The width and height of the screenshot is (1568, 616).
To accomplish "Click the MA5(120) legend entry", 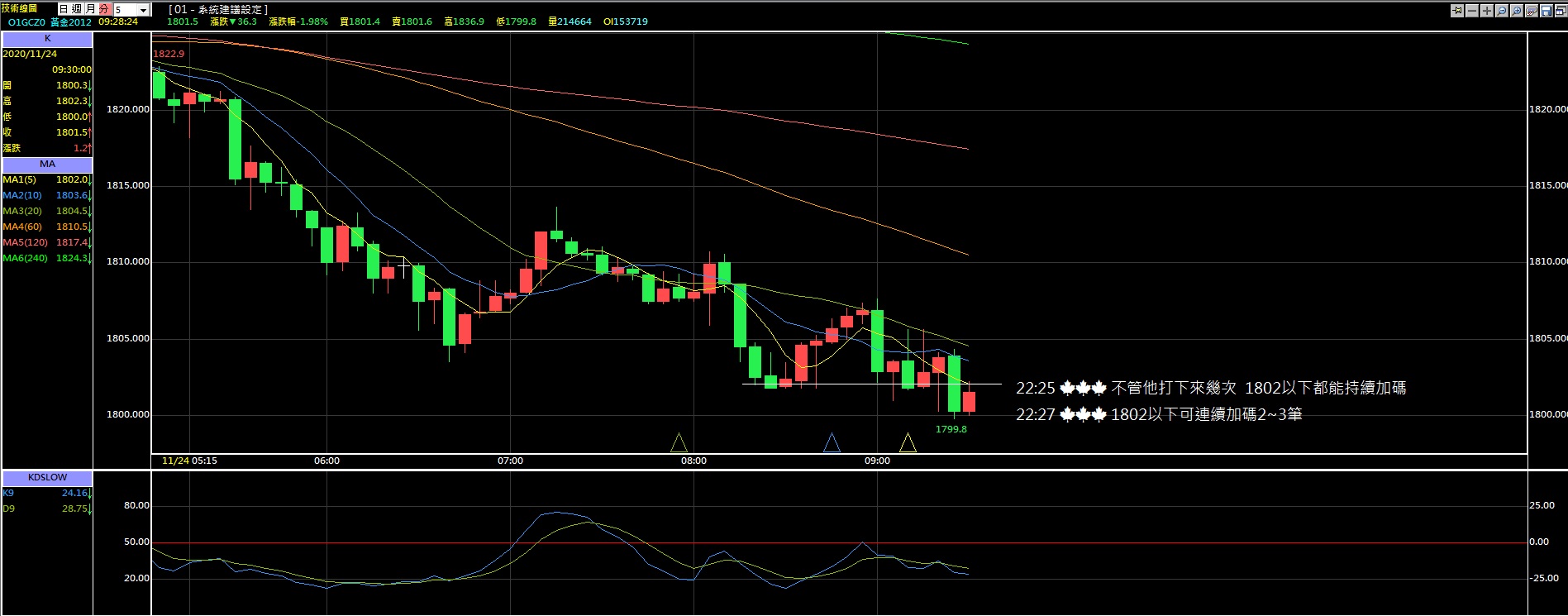I will (47, 242).
